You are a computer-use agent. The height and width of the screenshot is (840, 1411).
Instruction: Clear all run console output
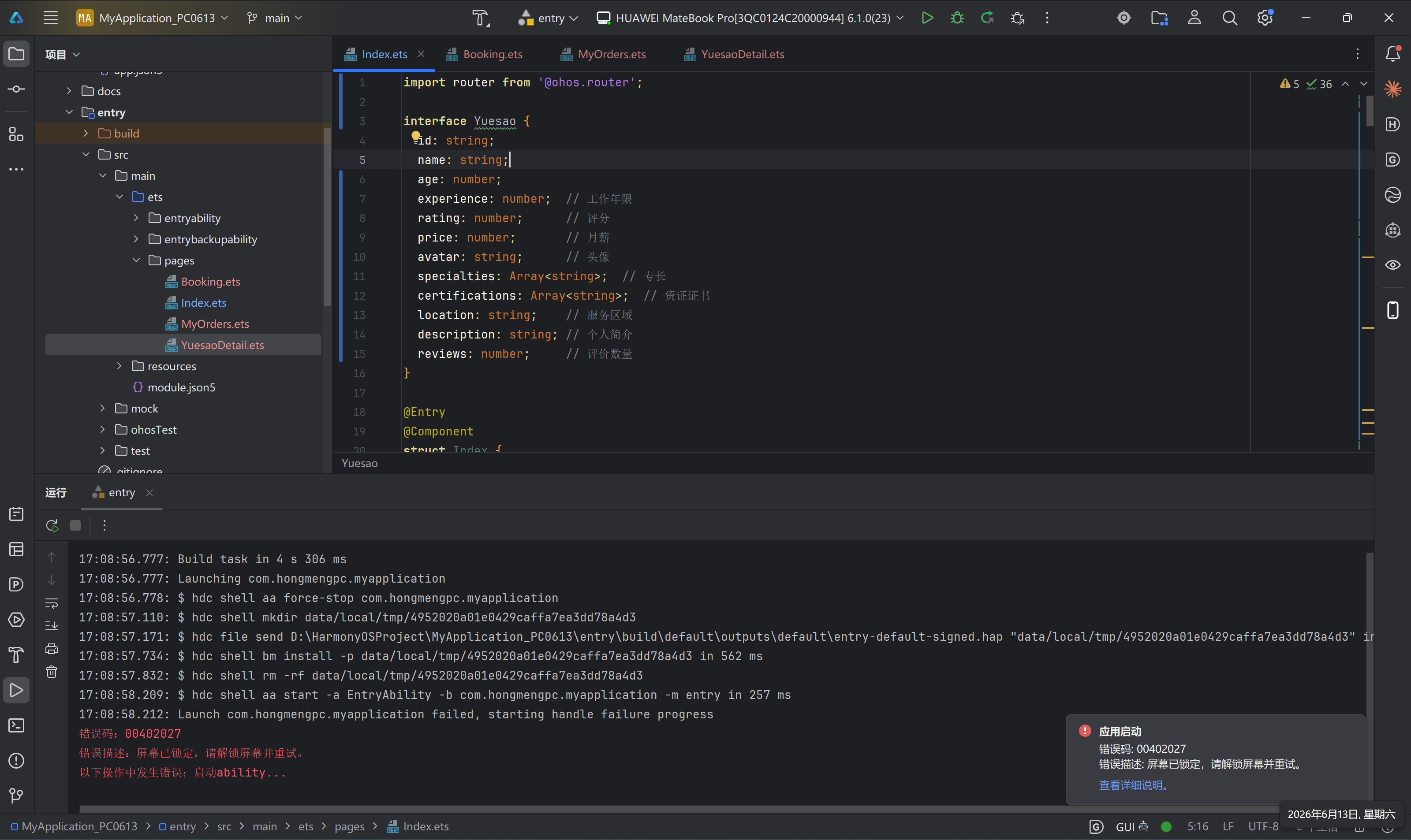pos(52,671)
